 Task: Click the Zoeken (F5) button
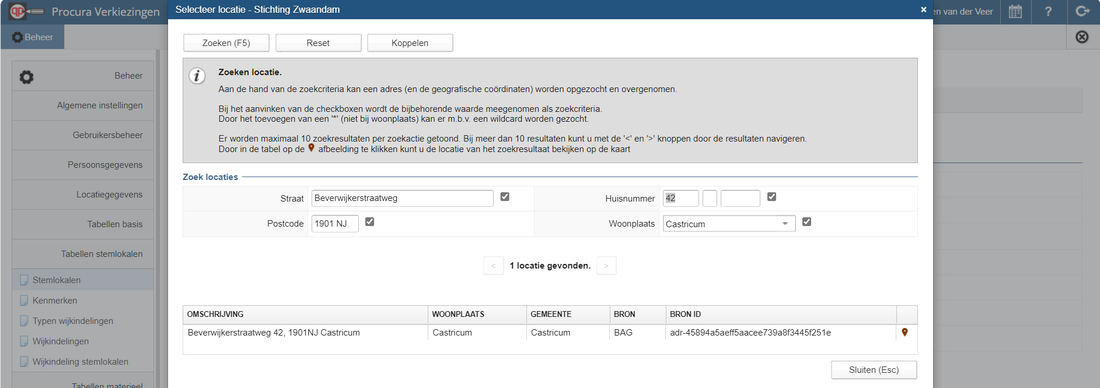(226, 43)
